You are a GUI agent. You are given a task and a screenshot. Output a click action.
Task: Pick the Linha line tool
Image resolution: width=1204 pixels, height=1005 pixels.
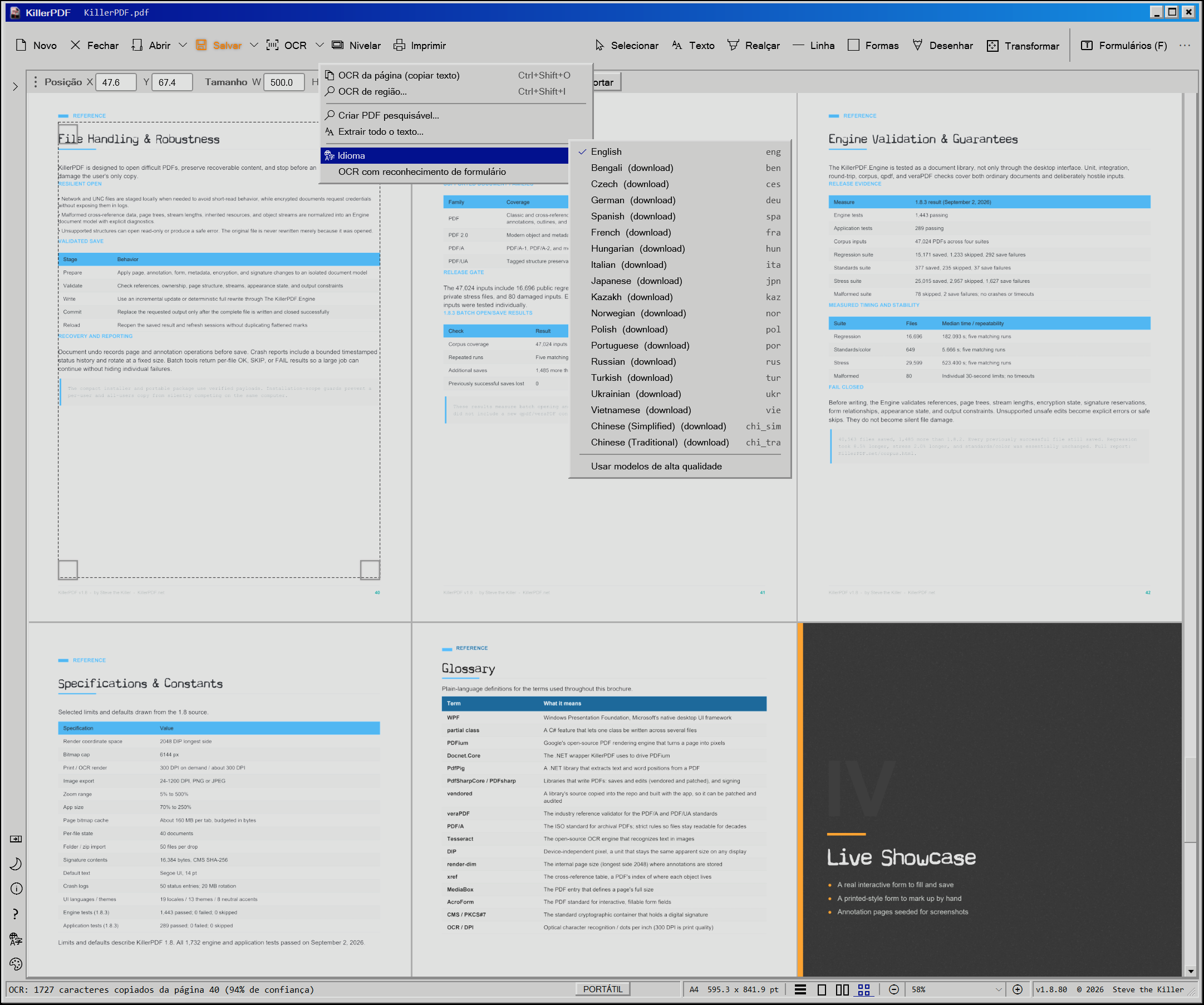click(x=814, y=45)
